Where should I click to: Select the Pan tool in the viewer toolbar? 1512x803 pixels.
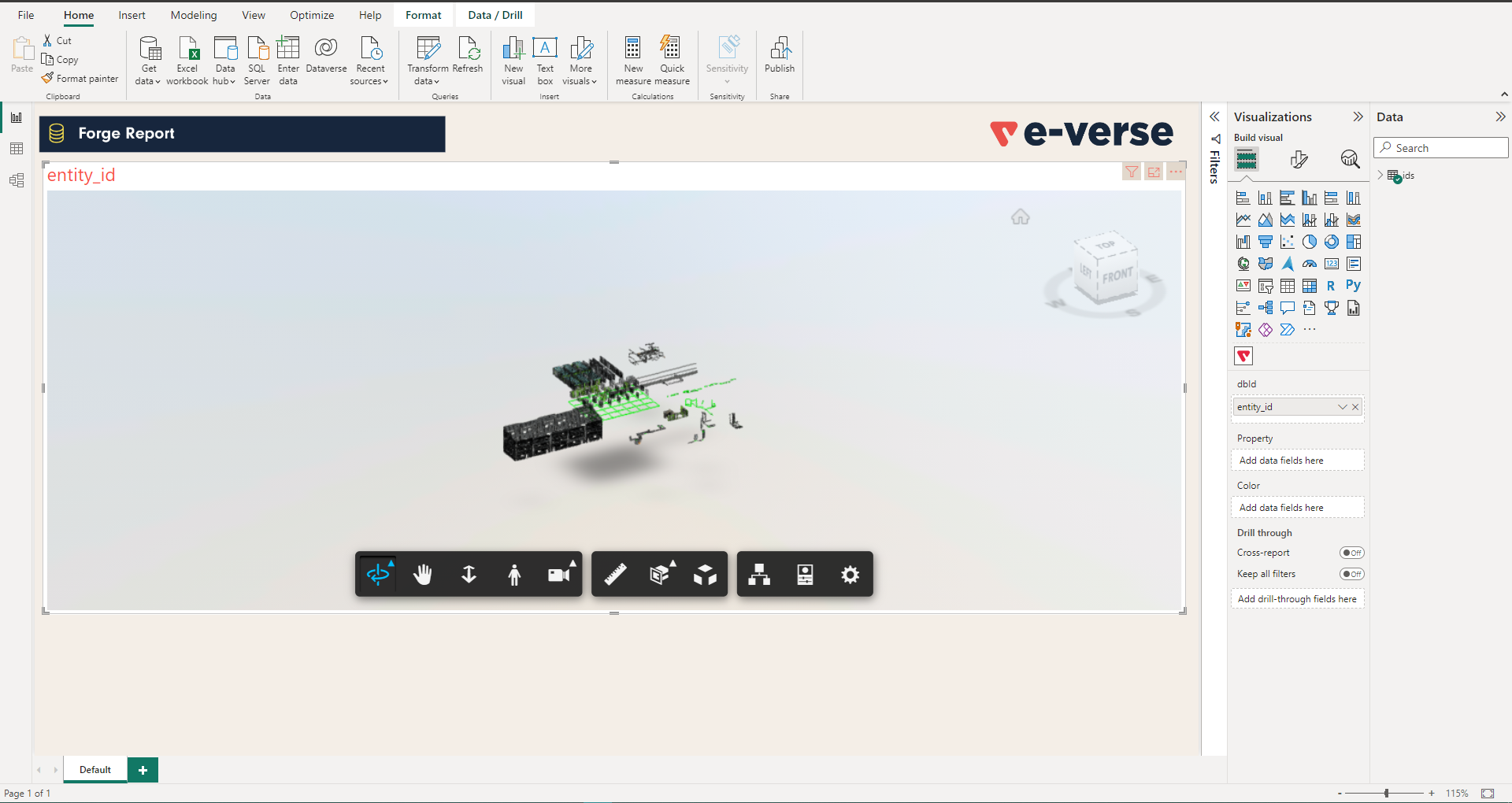[423, 574]
